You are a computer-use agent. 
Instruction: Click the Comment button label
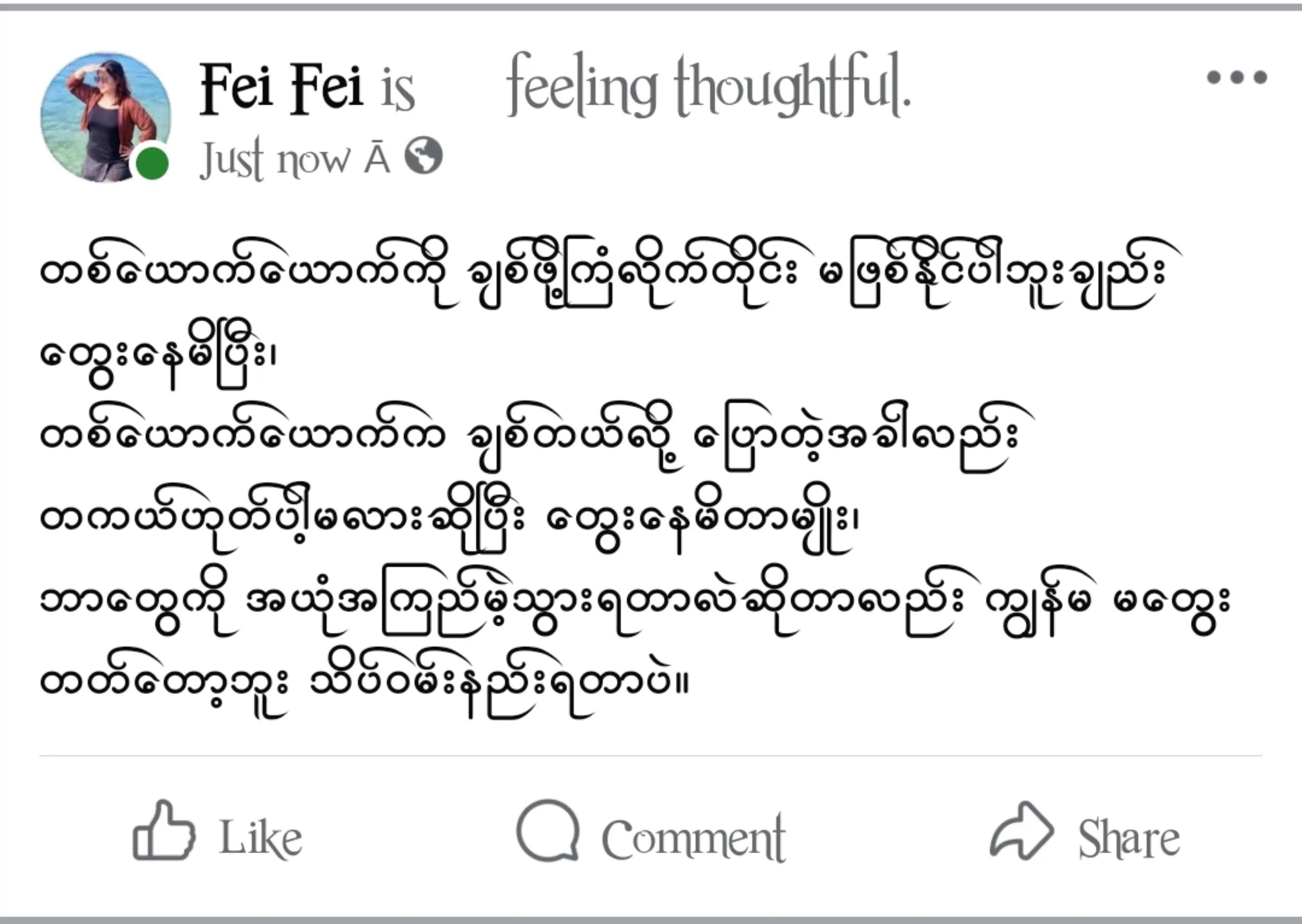pyautogui.click(x=694, y=838)
